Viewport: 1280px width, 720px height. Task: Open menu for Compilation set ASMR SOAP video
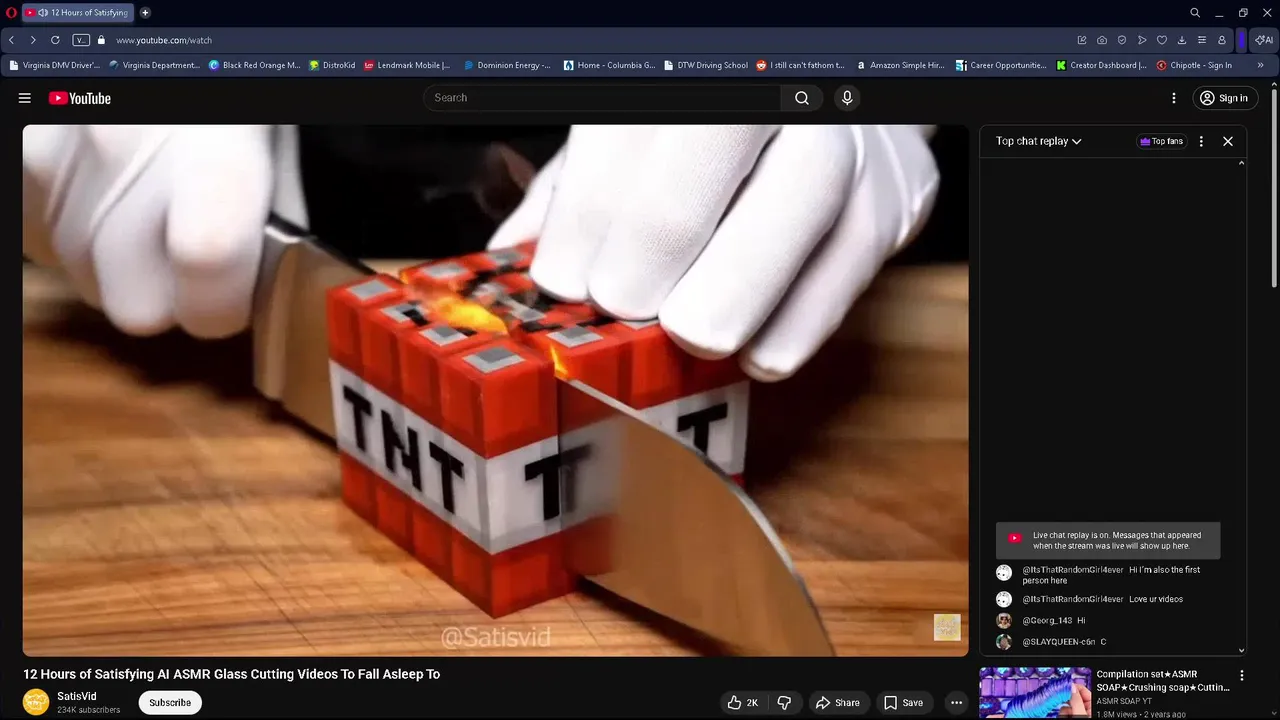(1241, 676)
